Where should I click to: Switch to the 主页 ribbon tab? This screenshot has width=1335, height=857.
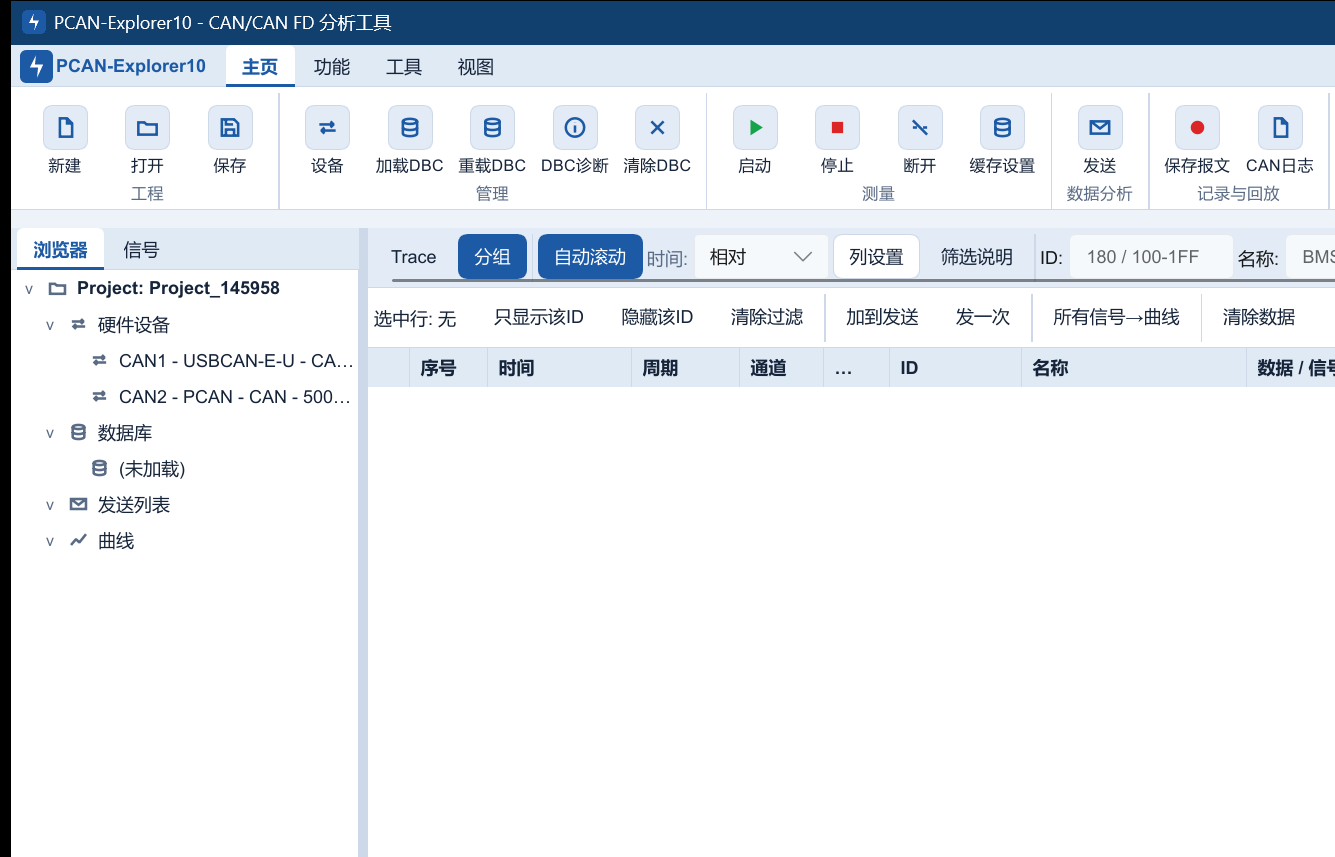(260, 67)
